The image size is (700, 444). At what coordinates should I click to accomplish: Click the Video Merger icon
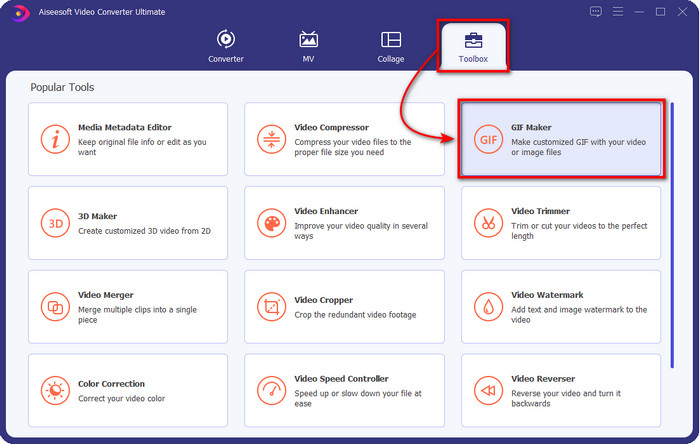pyautogui.click(x=56, y=306)
